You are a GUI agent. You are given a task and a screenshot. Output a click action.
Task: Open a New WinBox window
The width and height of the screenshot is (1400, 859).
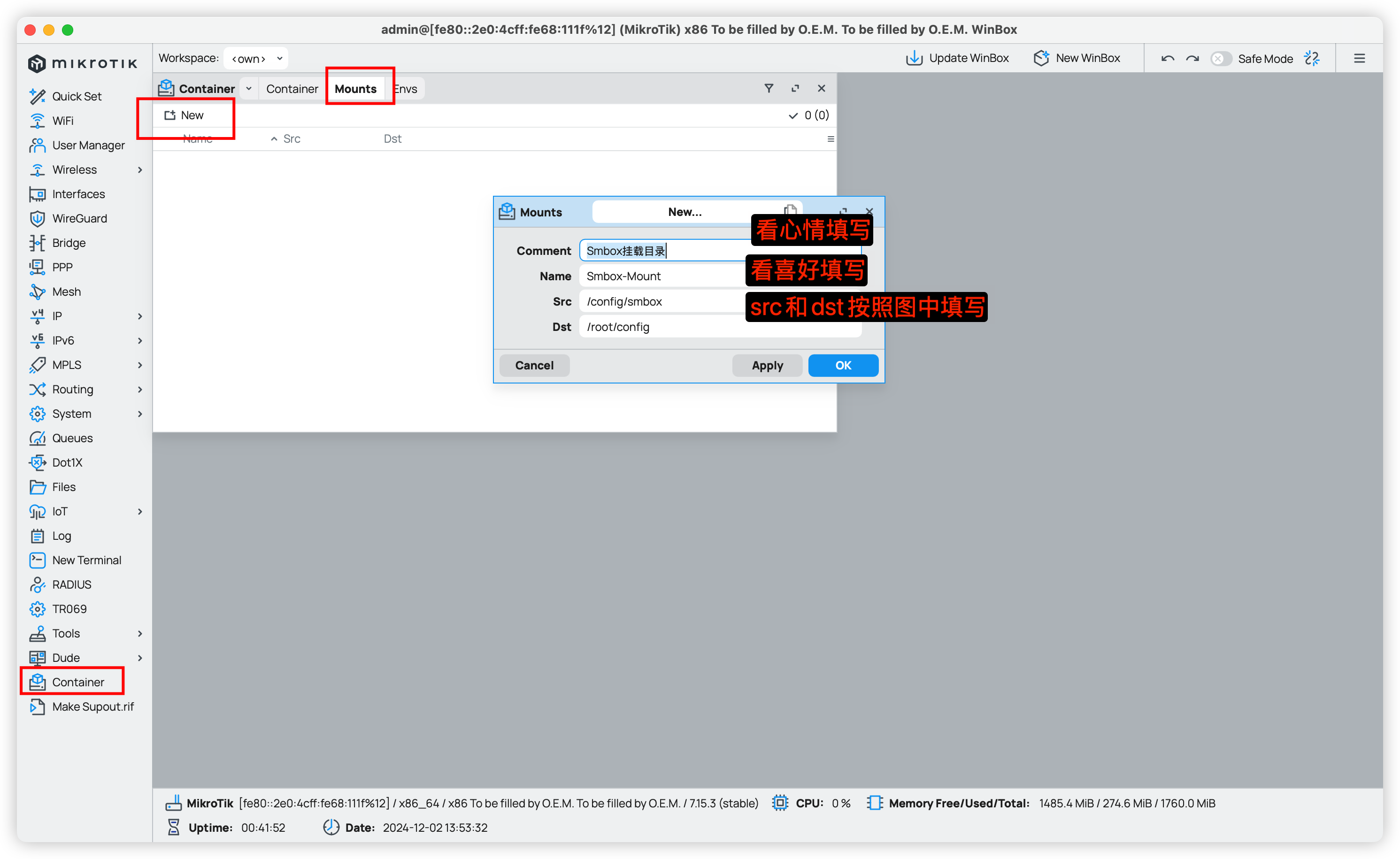pos(1077,58)
